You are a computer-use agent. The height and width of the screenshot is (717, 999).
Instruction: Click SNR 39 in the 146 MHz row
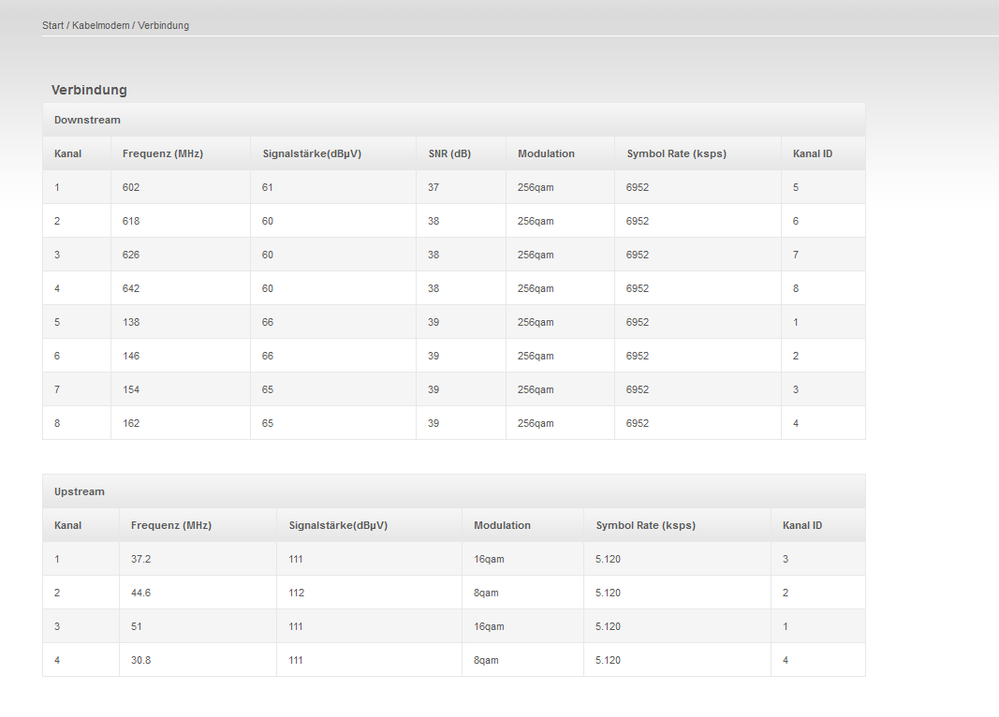click(x=433, y=356)
